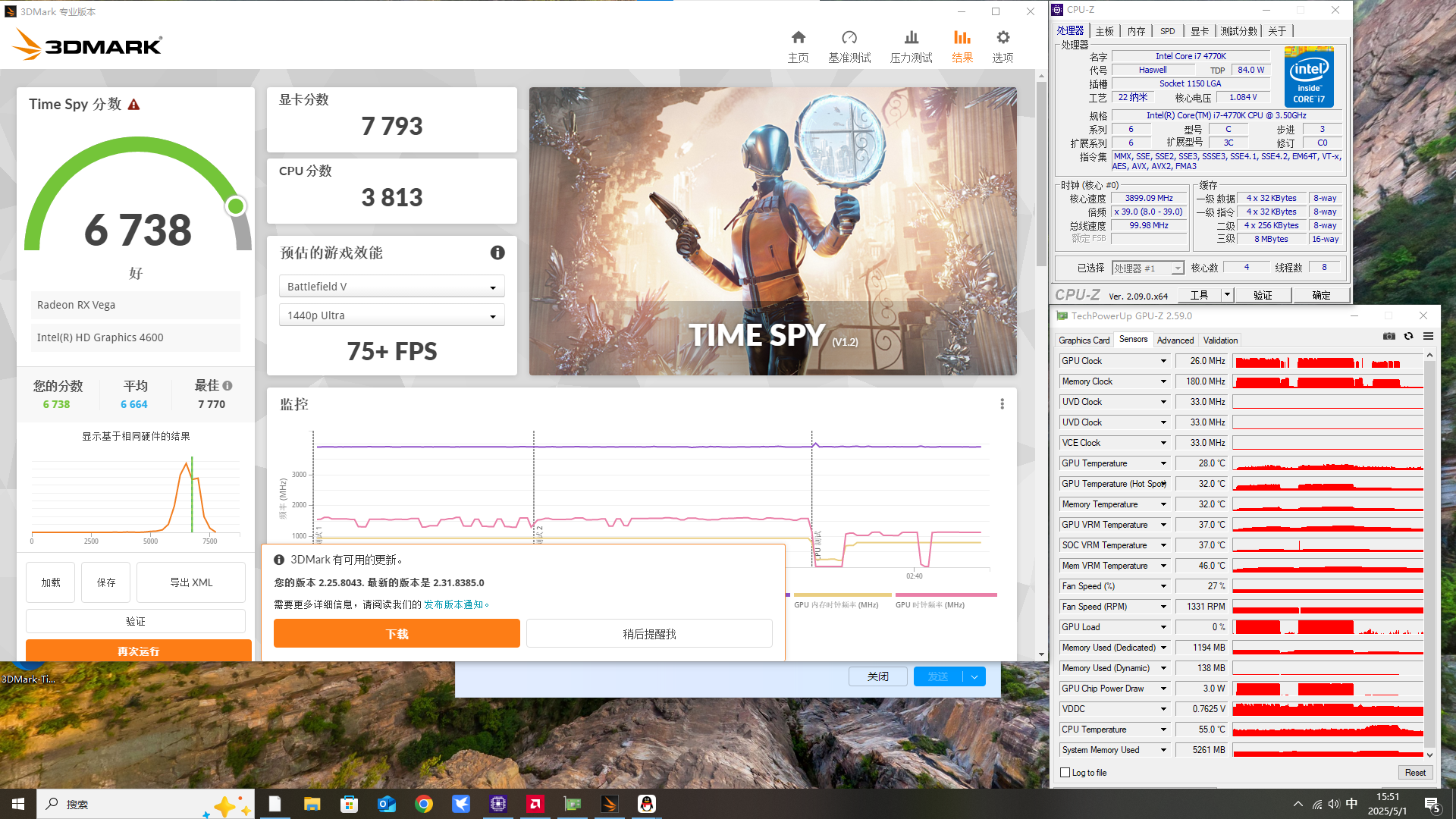This screenshot has width=1456, height=819.
Task: Click the Time Spy score warning triangle
Action: click(x=133, y=105)
